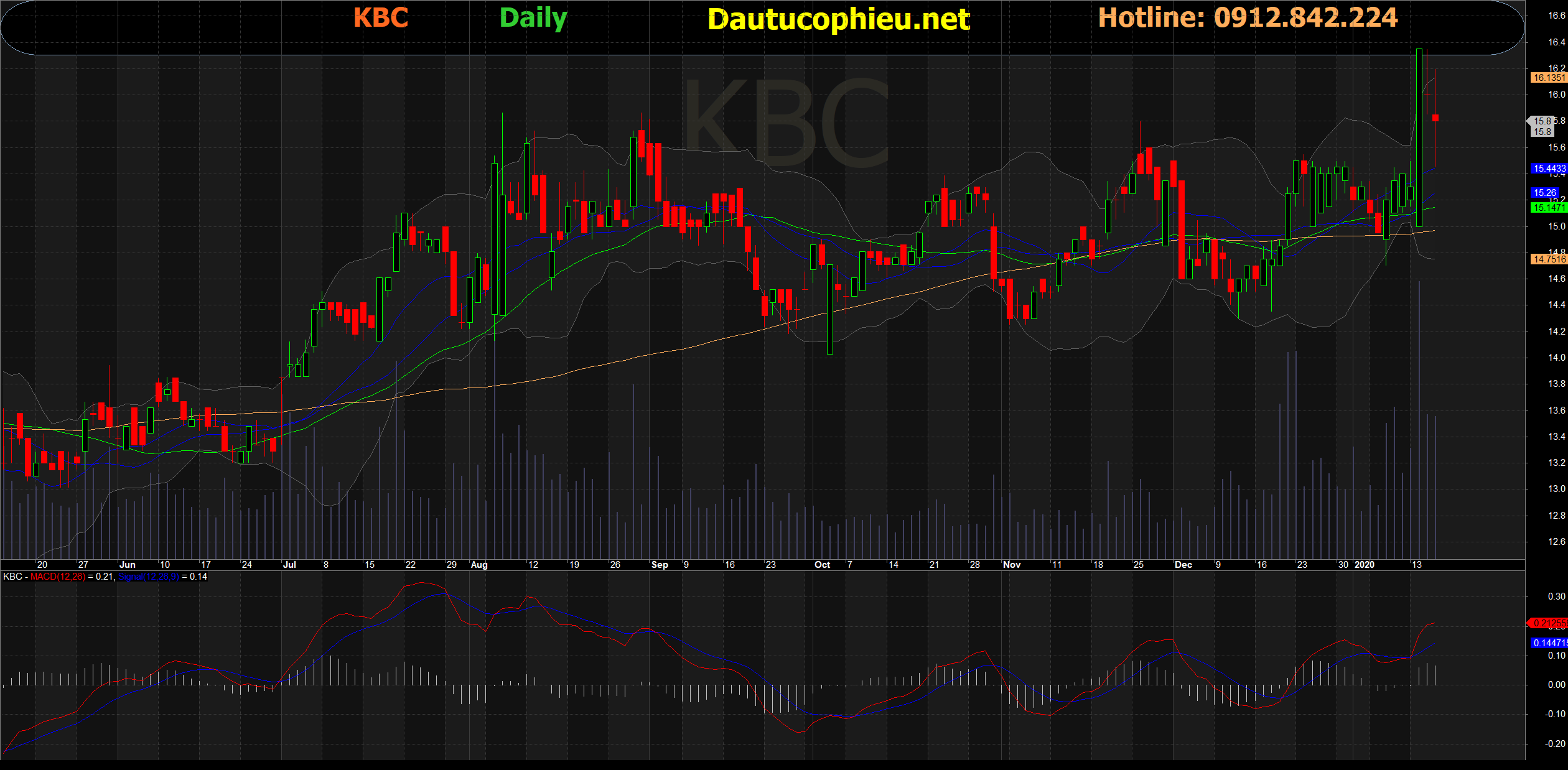The image size is (1568, 770).
Task: Click the orange 14.7516 price tag
Action: pos(1548,259)
